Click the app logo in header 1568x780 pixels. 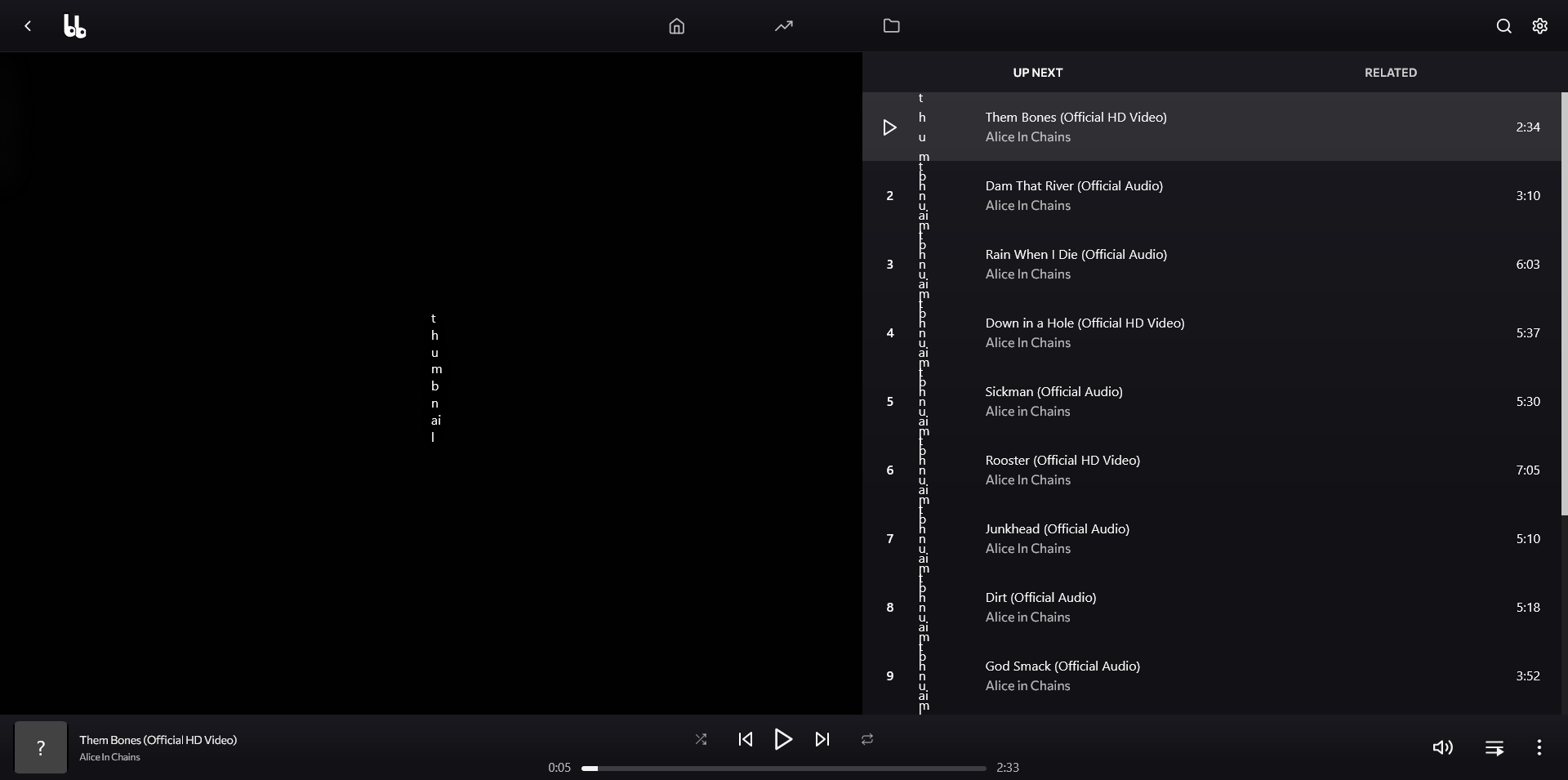click(x=75, y=26)
